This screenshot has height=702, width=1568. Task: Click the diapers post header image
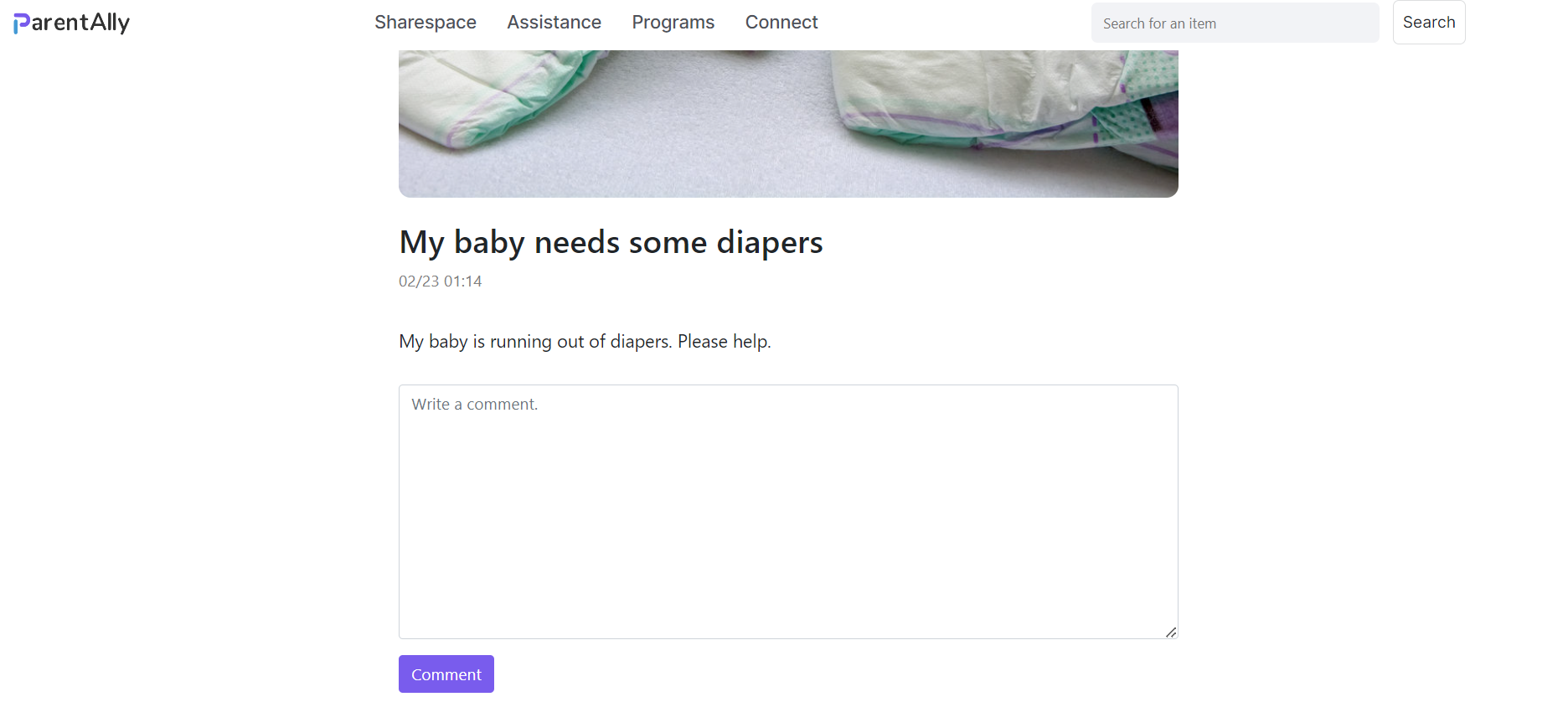tap(787, 117)
